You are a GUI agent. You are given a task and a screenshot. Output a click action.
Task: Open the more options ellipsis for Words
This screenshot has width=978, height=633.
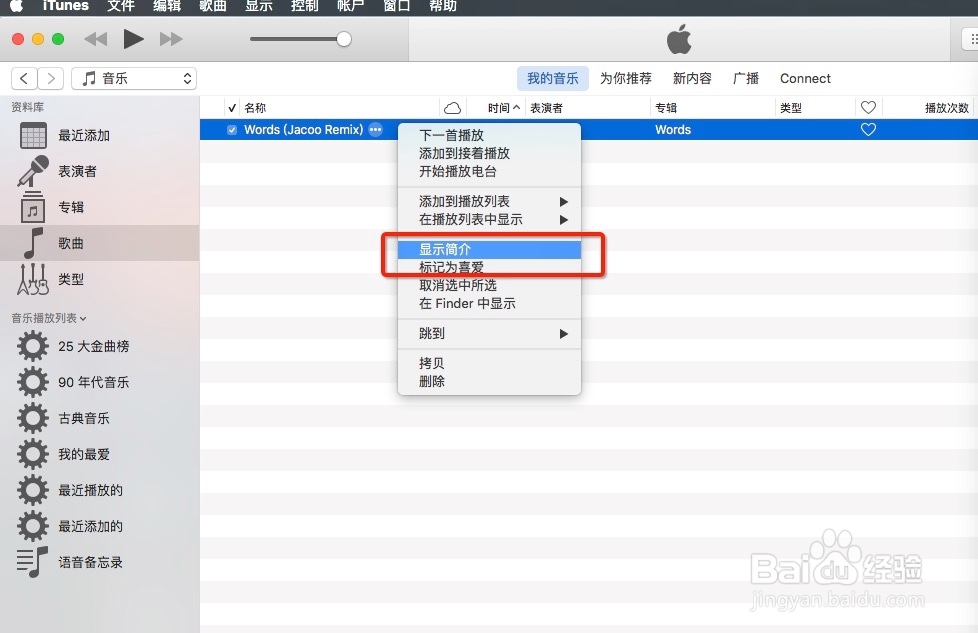[x=375, y=130]
